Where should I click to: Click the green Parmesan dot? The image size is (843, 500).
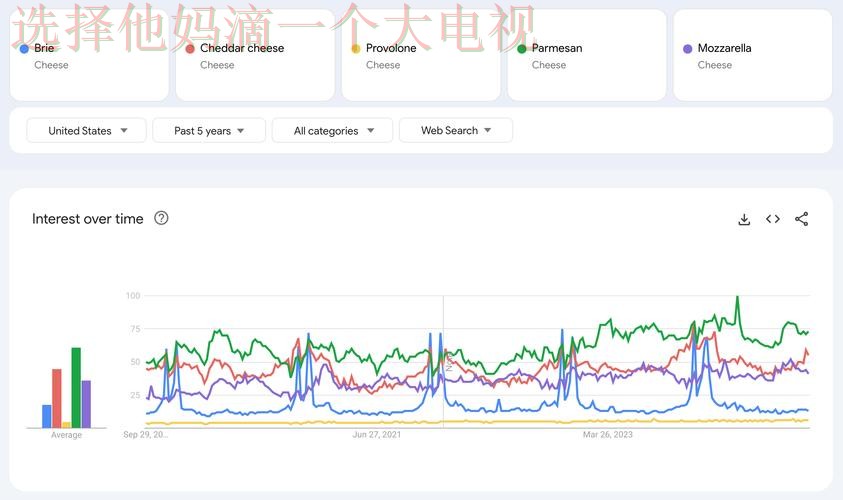522,48
